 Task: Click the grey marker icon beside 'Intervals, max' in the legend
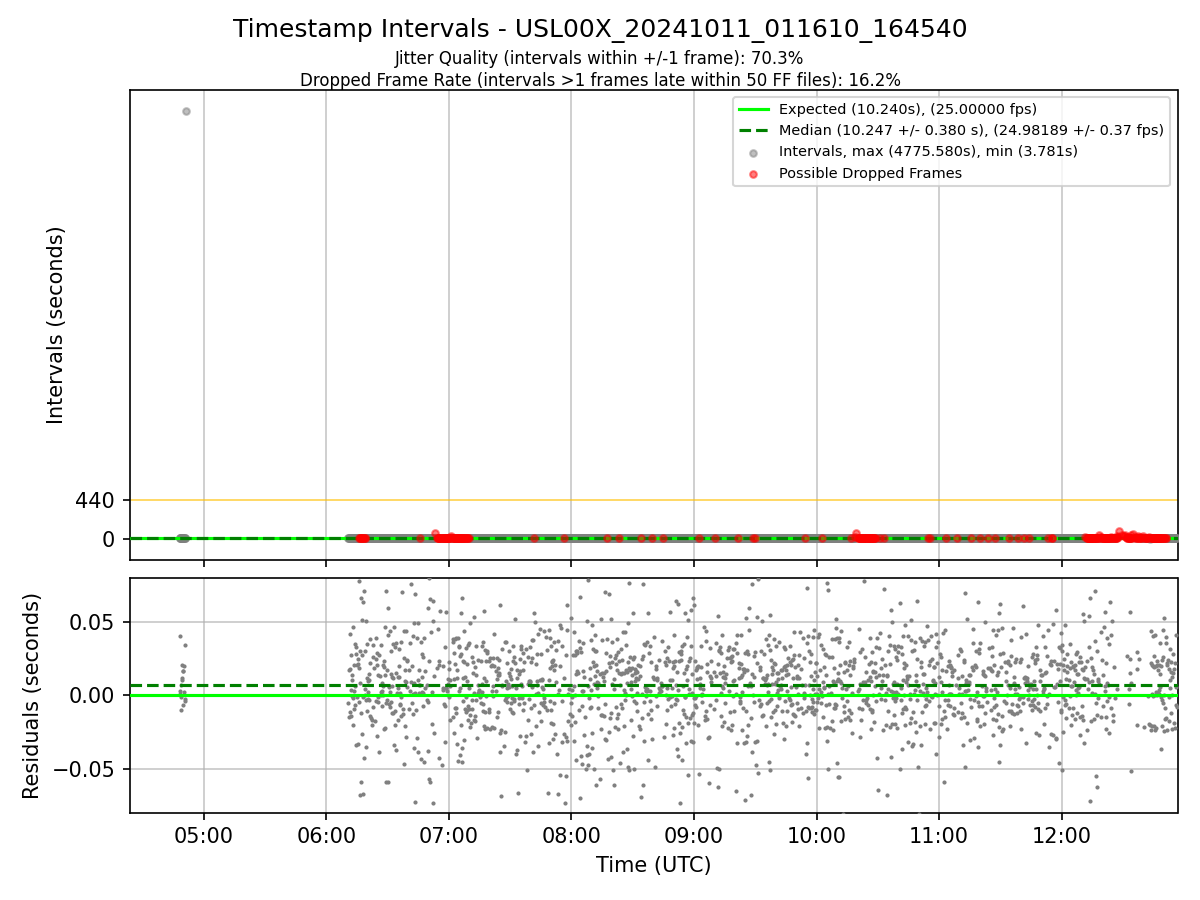[x=753, y=153]
